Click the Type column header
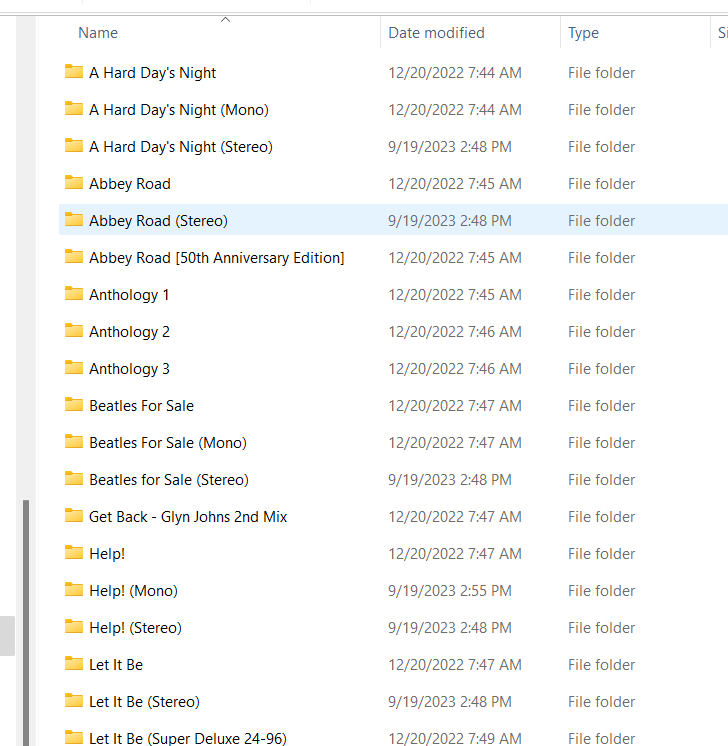Viewport: 728px width, 746px height. click(583, 33)
